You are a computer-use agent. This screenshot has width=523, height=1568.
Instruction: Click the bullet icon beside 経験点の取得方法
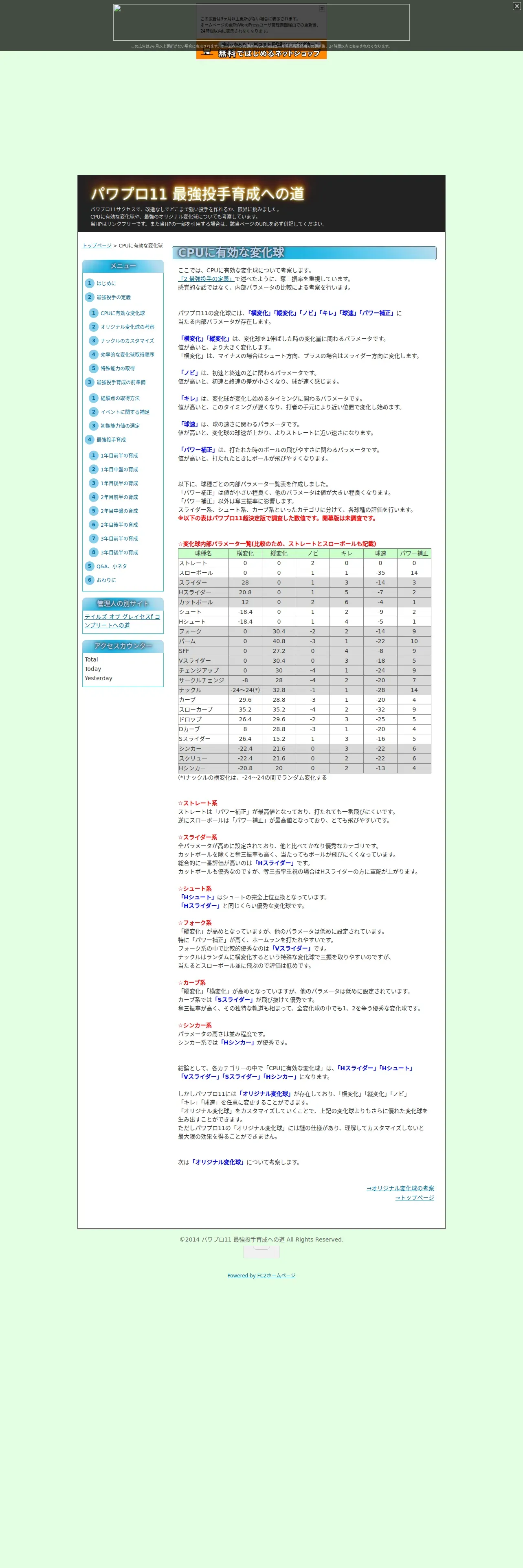[x=94, y=398]
